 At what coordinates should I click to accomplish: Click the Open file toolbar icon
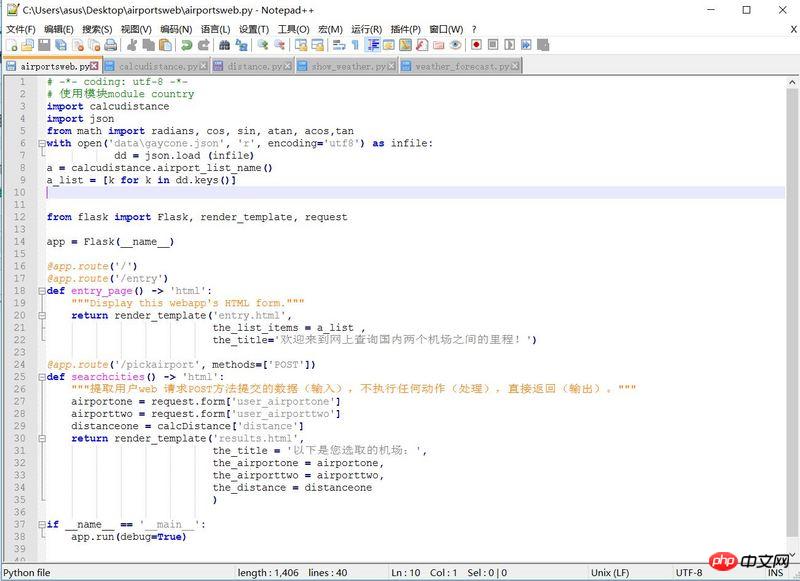click(x=28, y=45)
